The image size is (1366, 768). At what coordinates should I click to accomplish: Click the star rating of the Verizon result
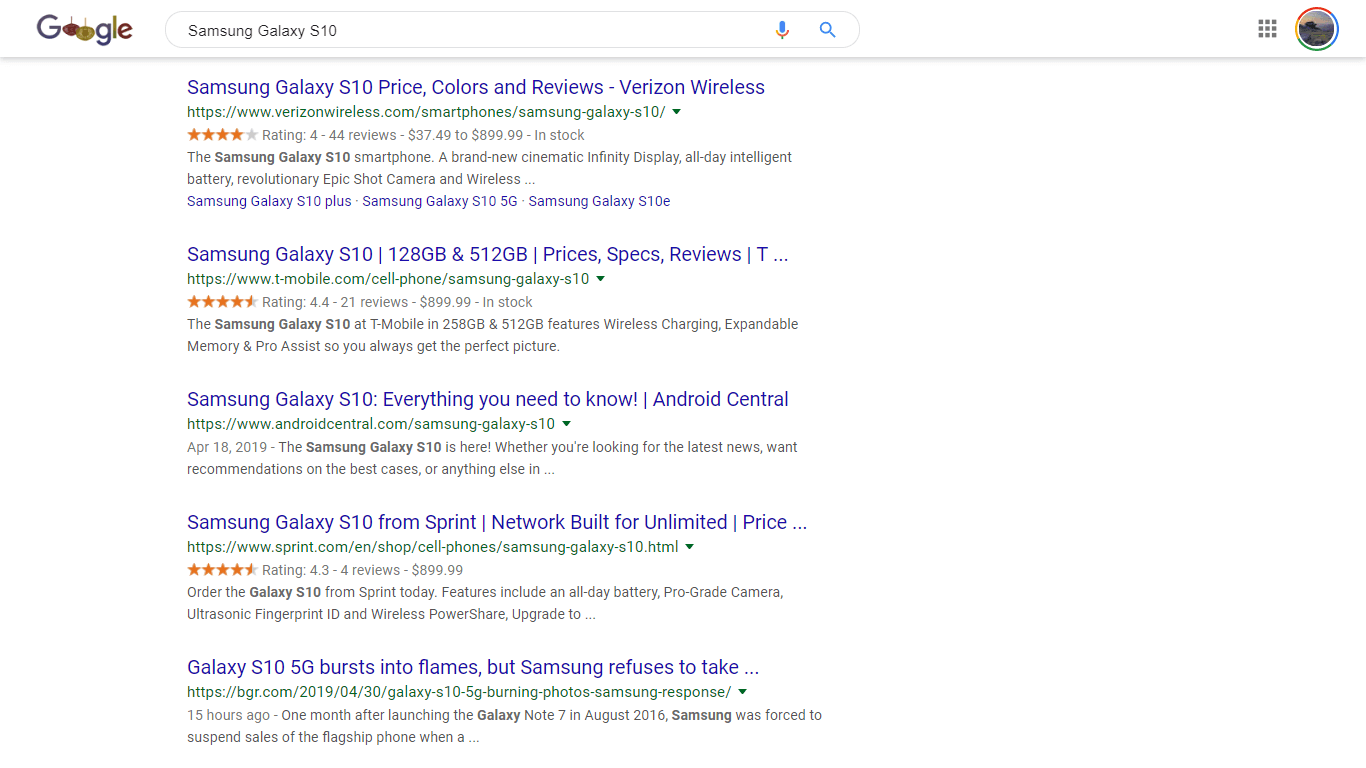pyautogui.click(x=222, y=134)
